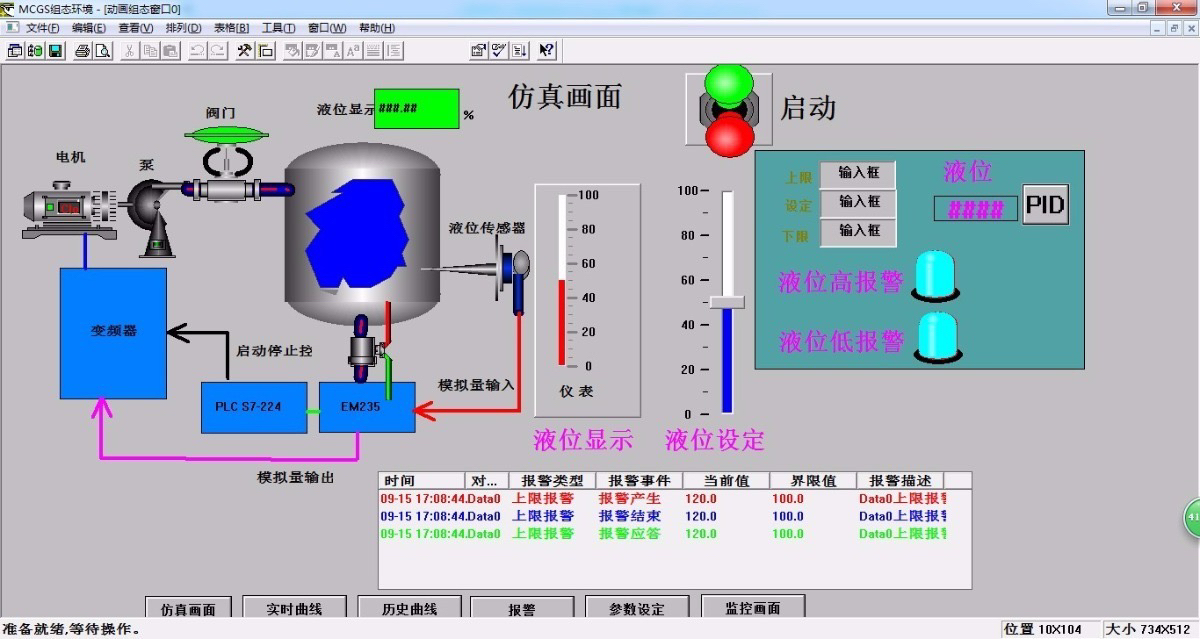Click the 液位设定 slider handle
Image resolution: width=1200 pixels, height=639 pixels.
[x=728, y=301]
